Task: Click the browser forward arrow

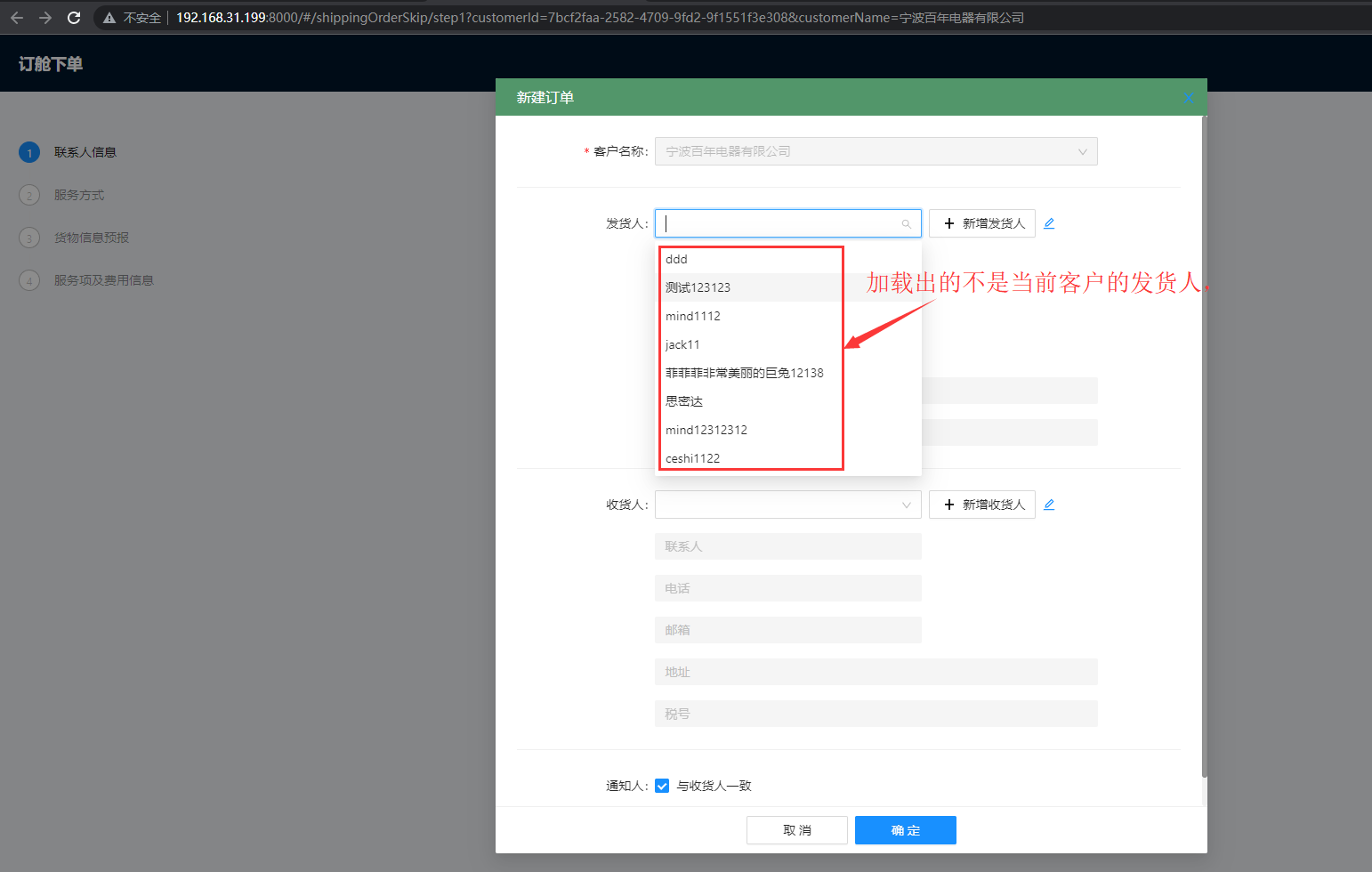Action: [x=45, y=18]
